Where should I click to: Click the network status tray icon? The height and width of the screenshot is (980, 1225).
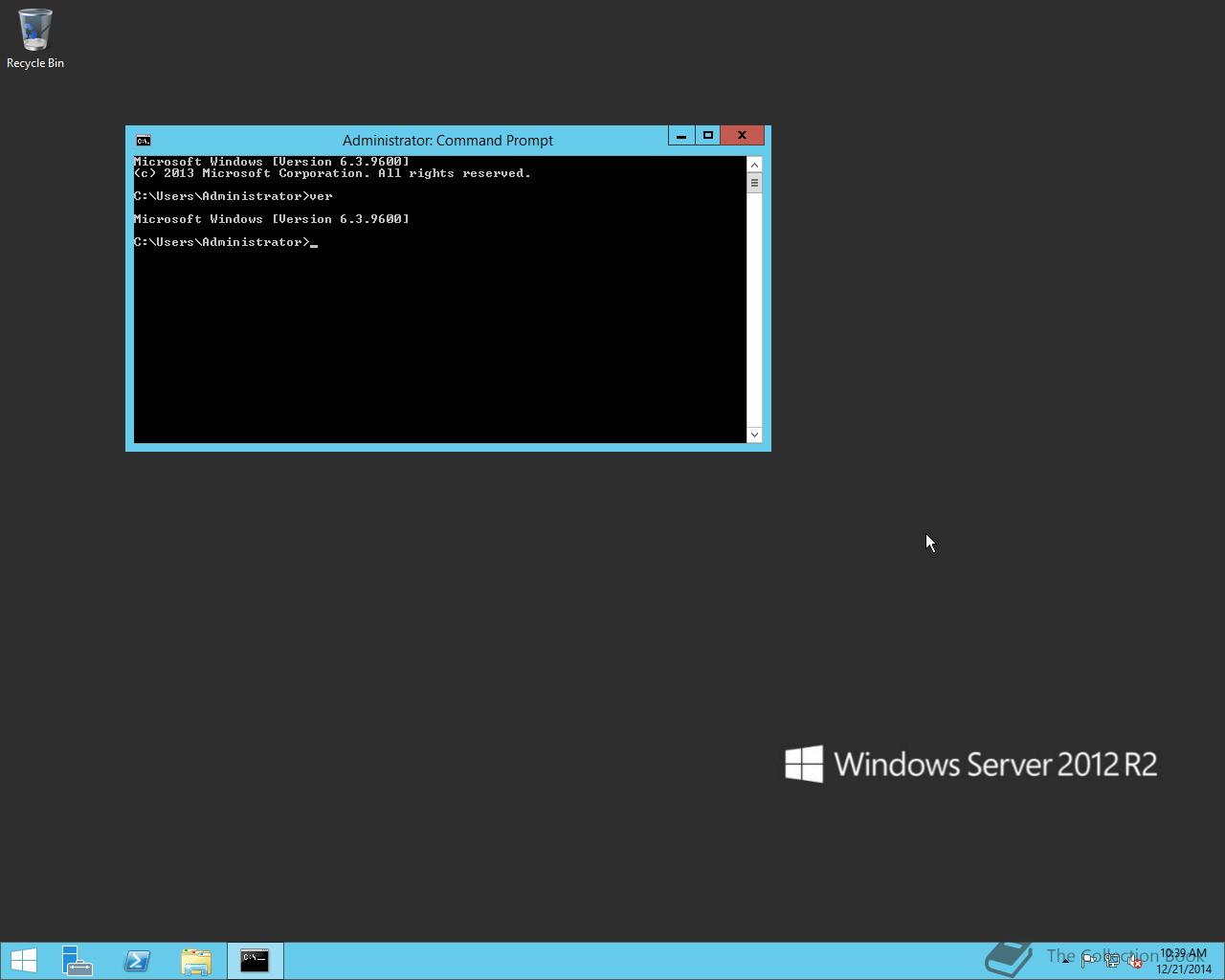tap(1112, 960)
